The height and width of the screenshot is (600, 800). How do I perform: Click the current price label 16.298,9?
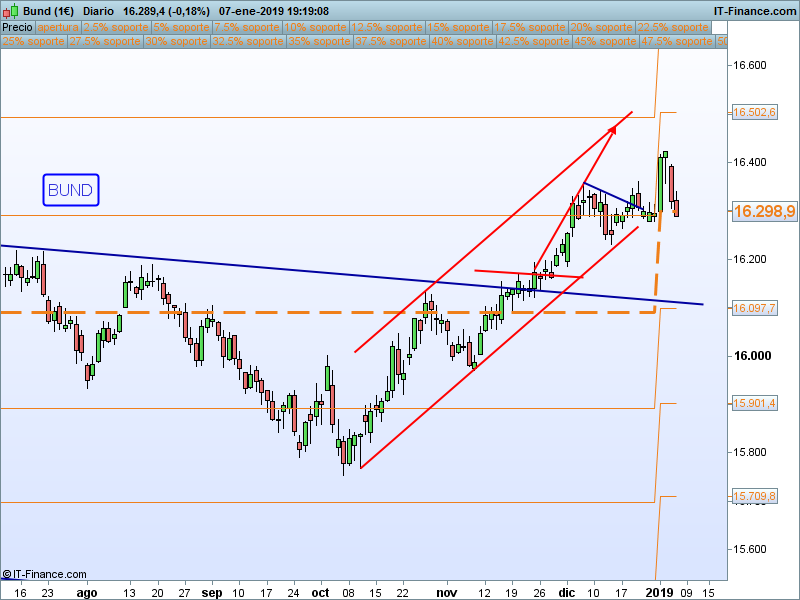(763, 212)
